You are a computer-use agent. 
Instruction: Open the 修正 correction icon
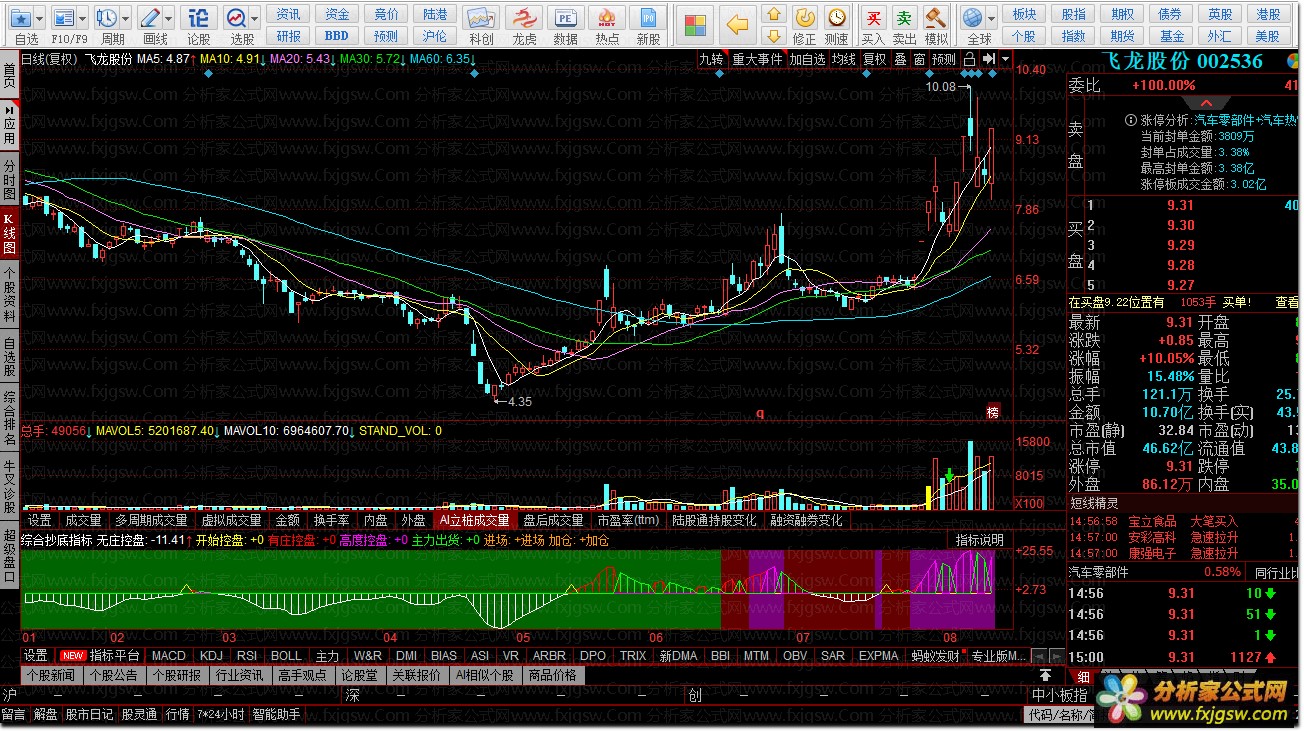[x=804, y=18]
